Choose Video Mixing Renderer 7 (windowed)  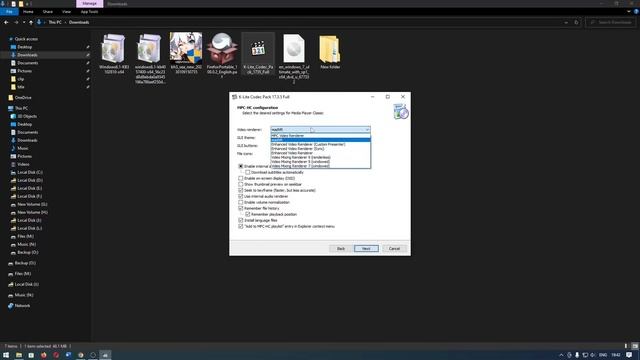320,166
